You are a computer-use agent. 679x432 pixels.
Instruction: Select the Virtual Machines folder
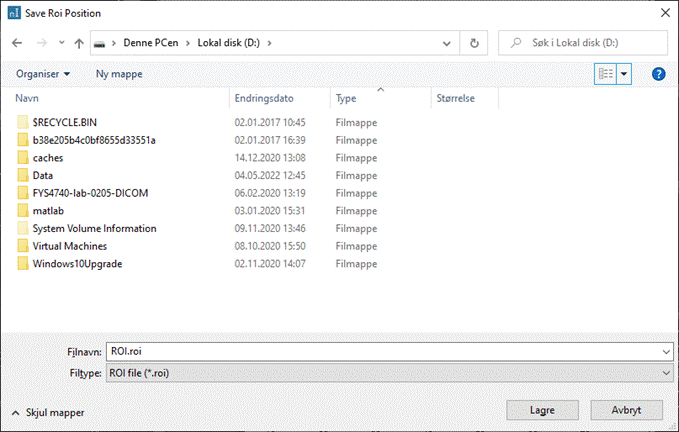(x=69, y=246)
